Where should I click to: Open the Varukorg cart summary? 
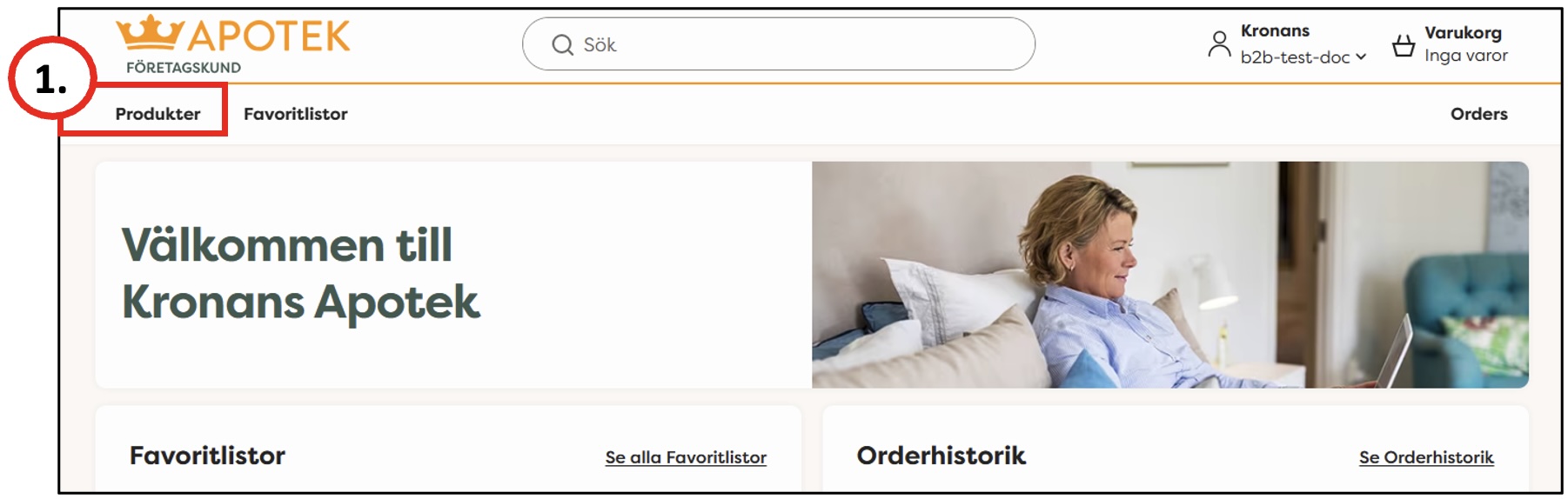coord(1450,44)
